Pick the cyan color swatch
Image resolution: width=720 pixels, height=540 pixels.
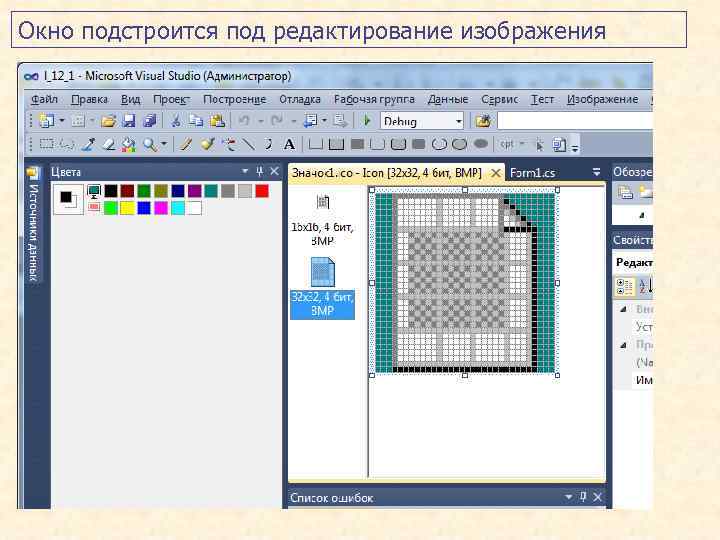(178, 208)
